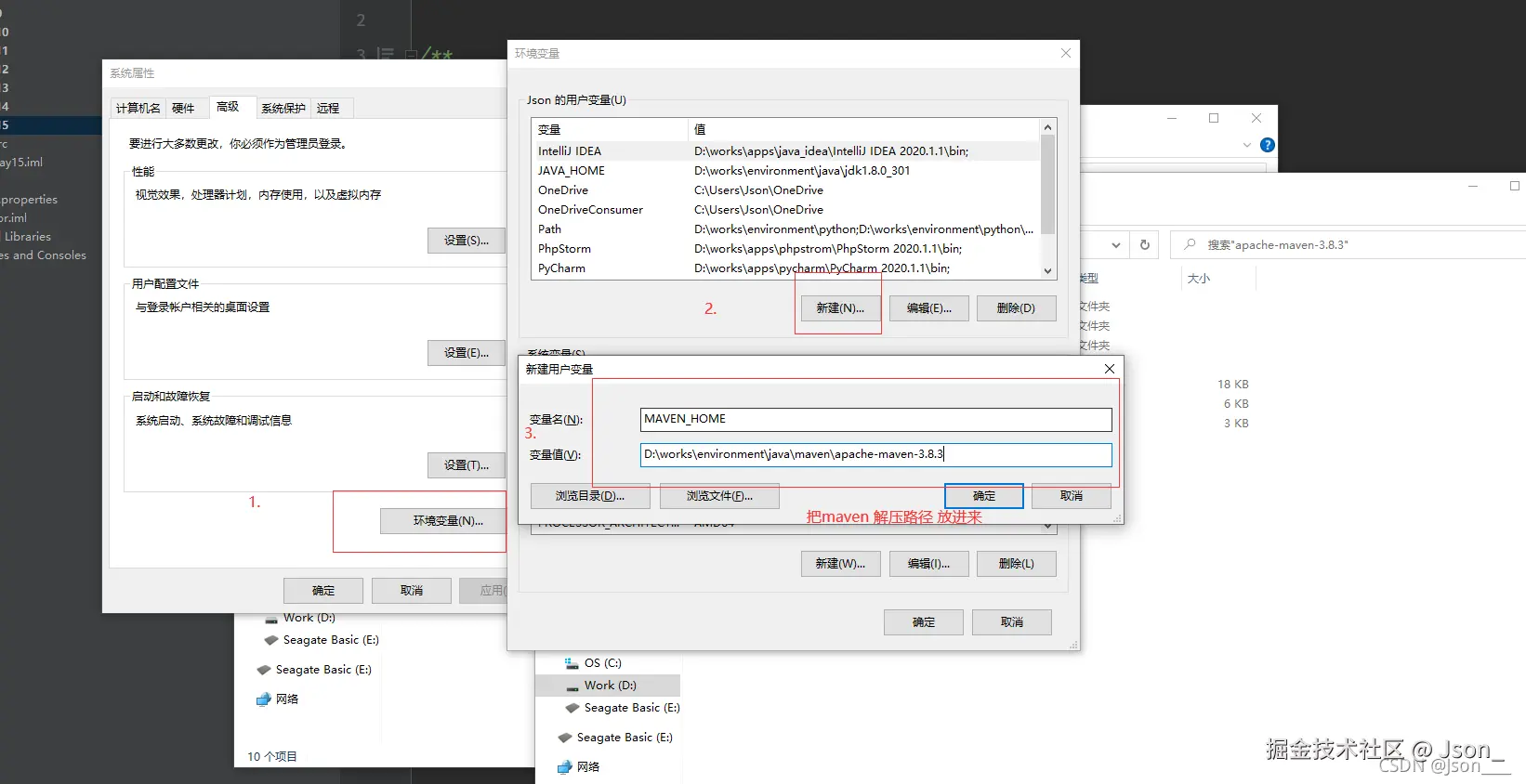This screenshot has height=784, width=1526.
Task: Click 新建(N)... for user variables
Action: (840, 308)
